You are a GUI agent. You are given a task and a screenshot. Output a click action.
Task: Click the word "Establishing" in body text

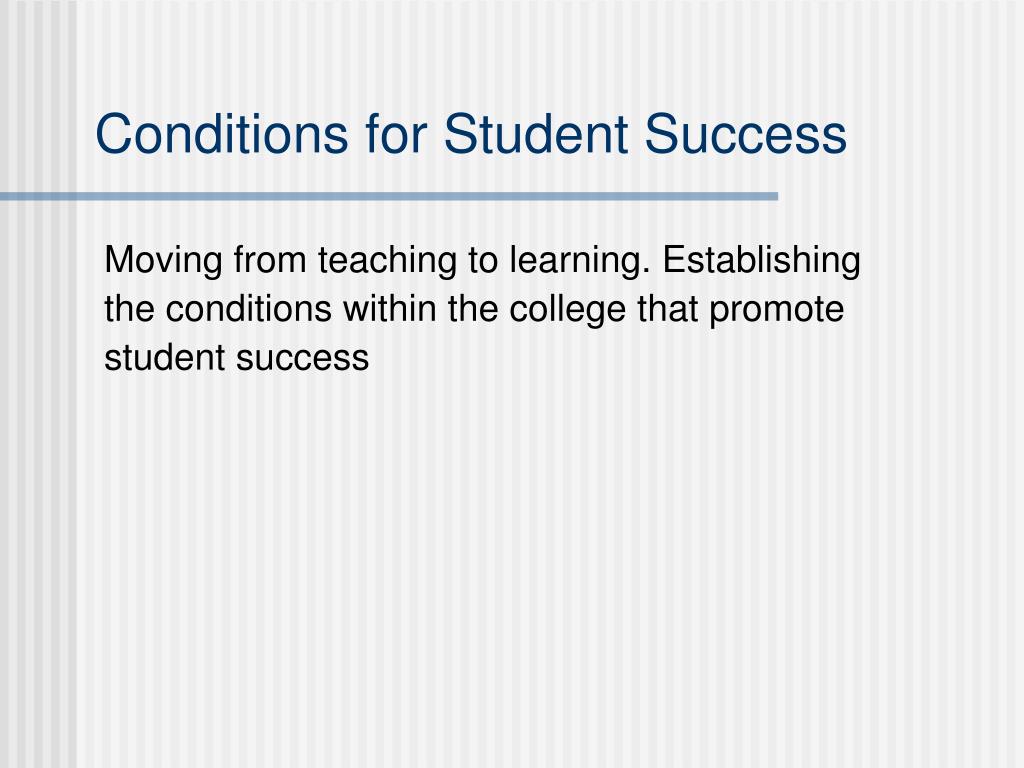761,261
